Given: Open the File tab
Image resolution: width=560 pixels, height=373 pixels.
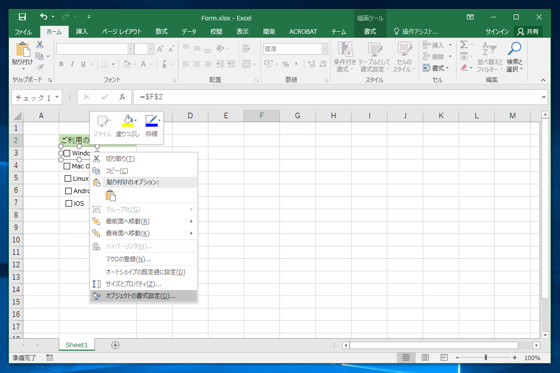Looking at the screenshot, I should pos(23,31).
